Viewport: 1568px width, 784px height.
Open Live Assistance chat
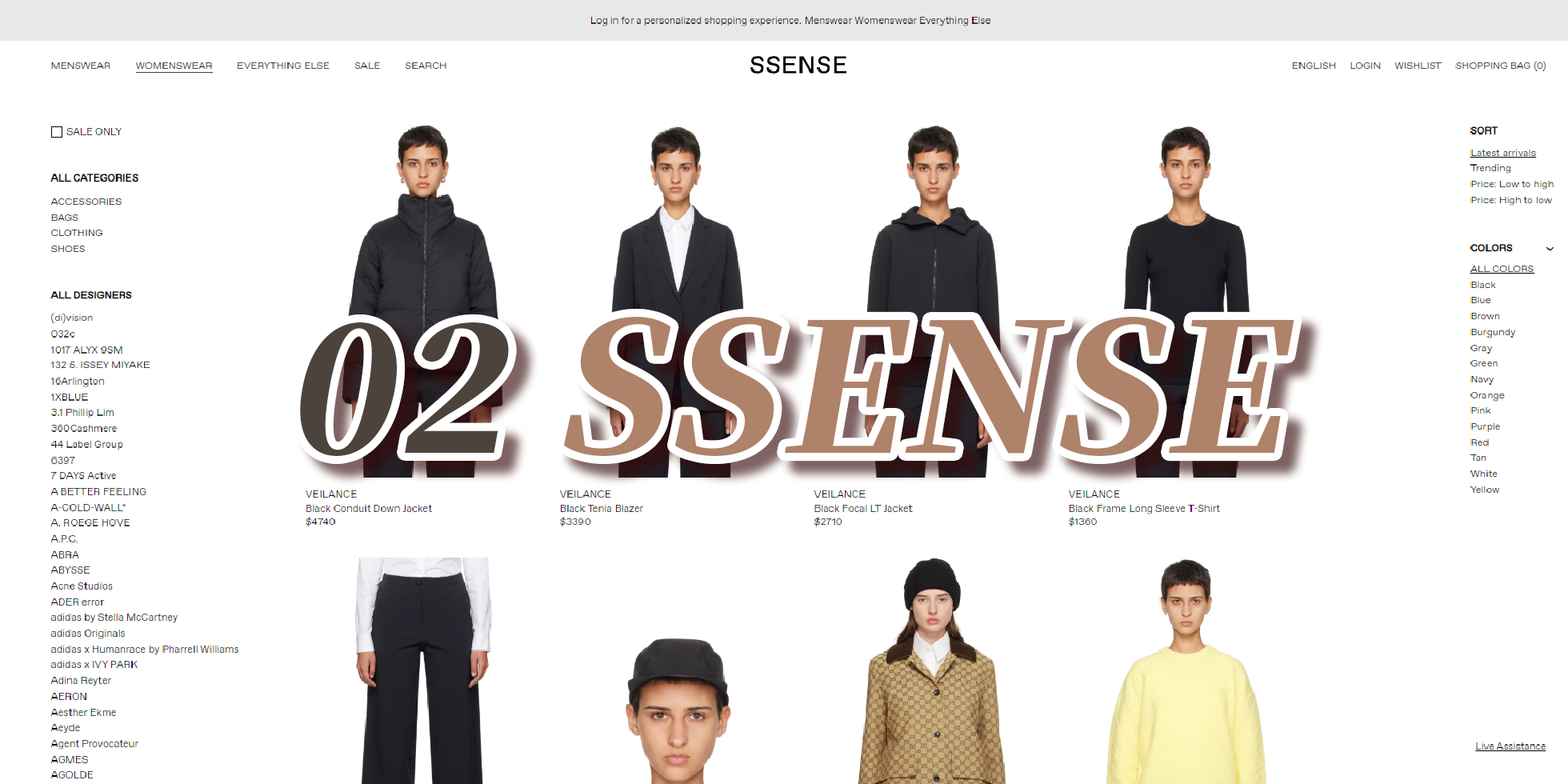(x=1510, y=746)
